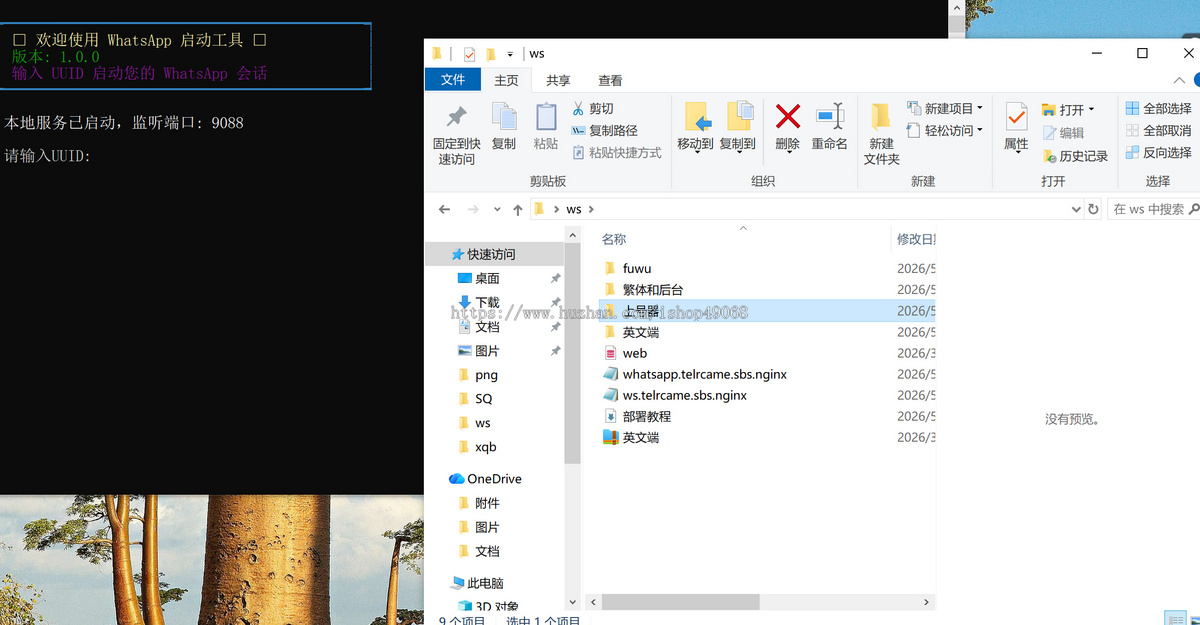Click the chevron after ws in address bar
This screenshot has width=1200, height=625.
(591, 209)
